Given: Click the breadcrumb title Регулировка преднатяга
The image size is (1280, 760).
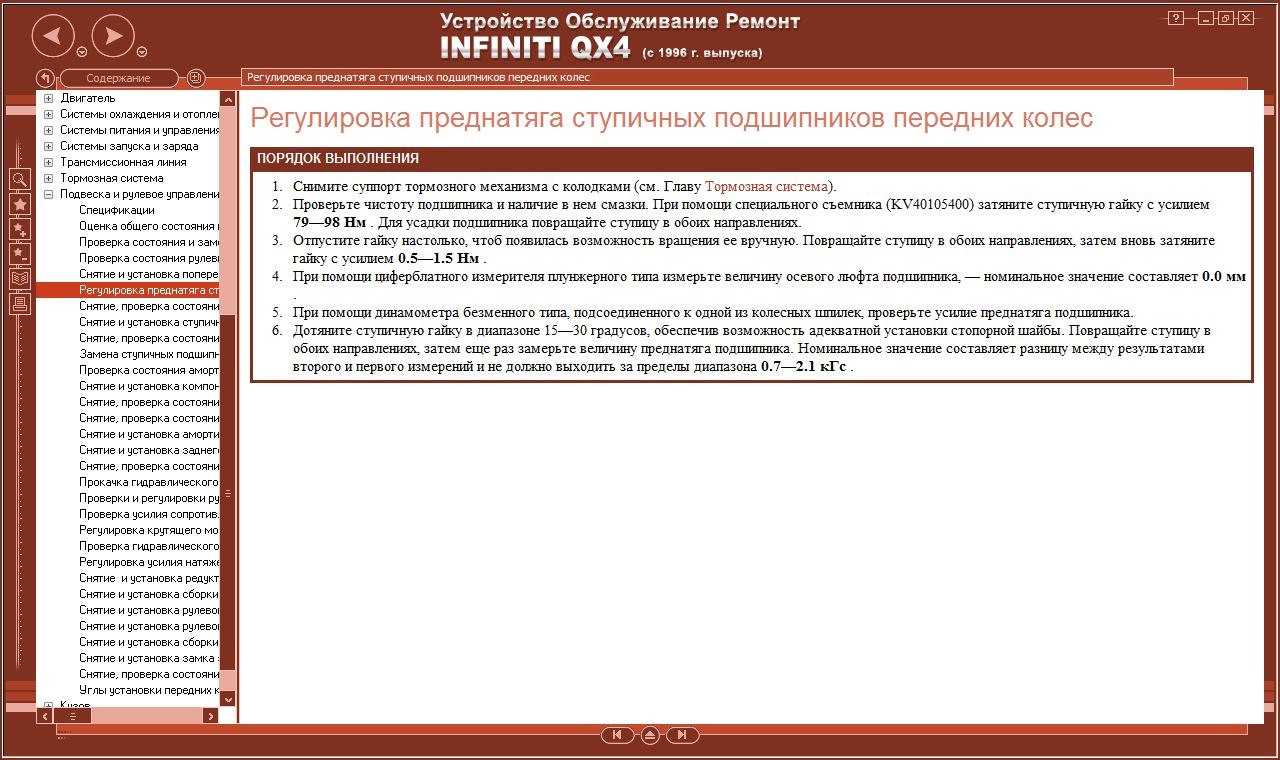Looking at the screenshot, I should (418, 77).
